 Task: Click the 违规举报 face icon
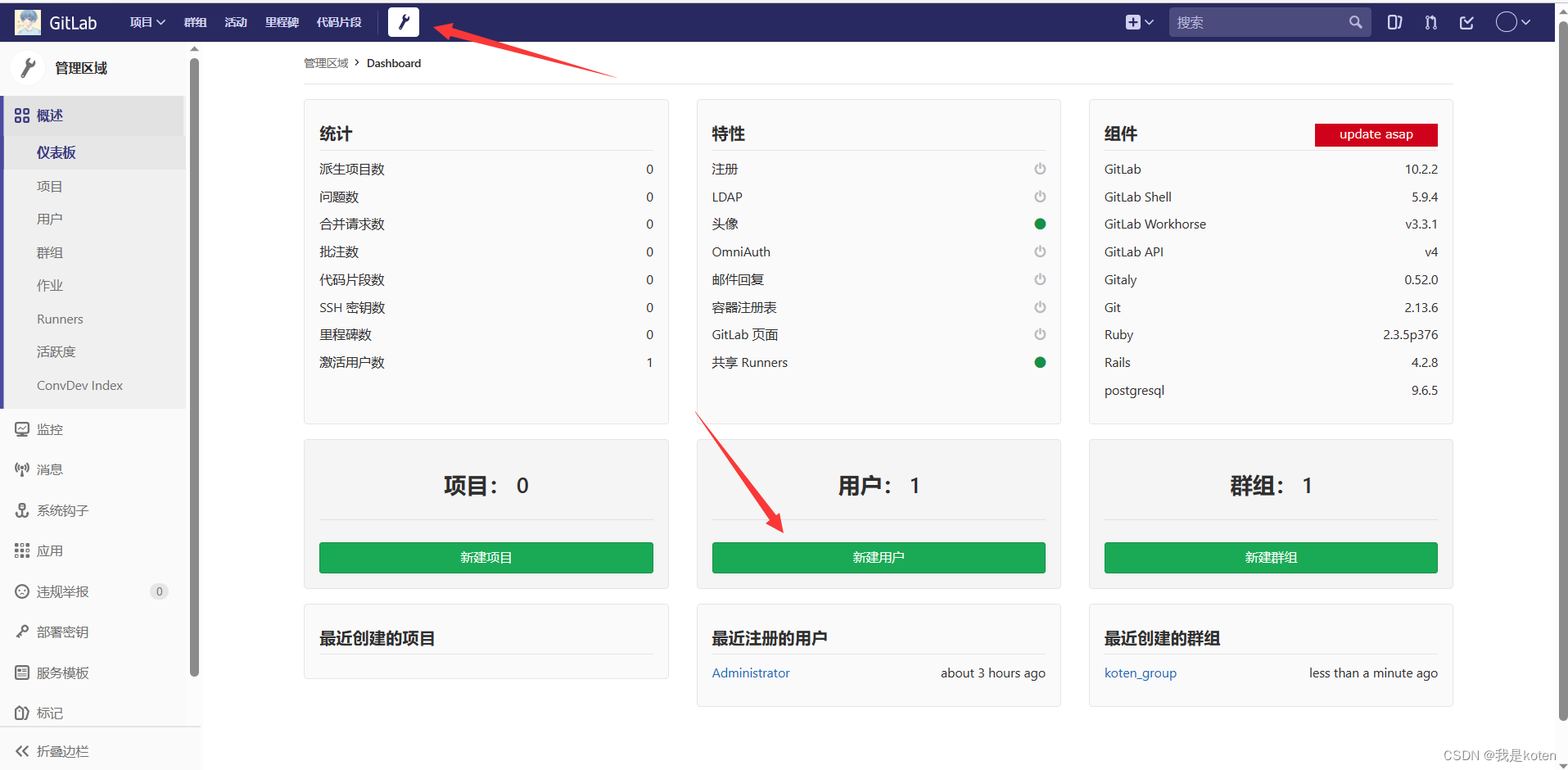click(22, 591)
